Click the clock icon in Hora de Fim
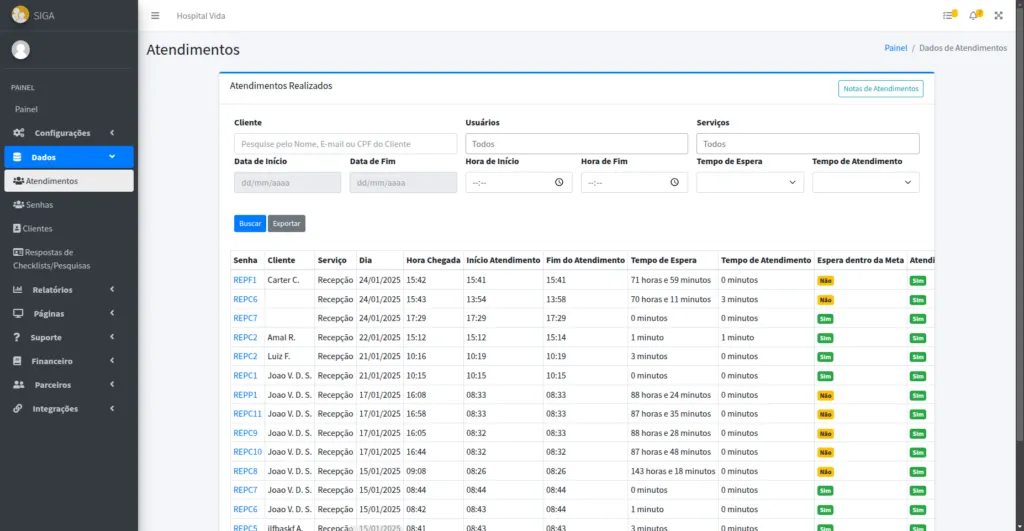Screen dimensions: 1024x531 click(675, 182)
